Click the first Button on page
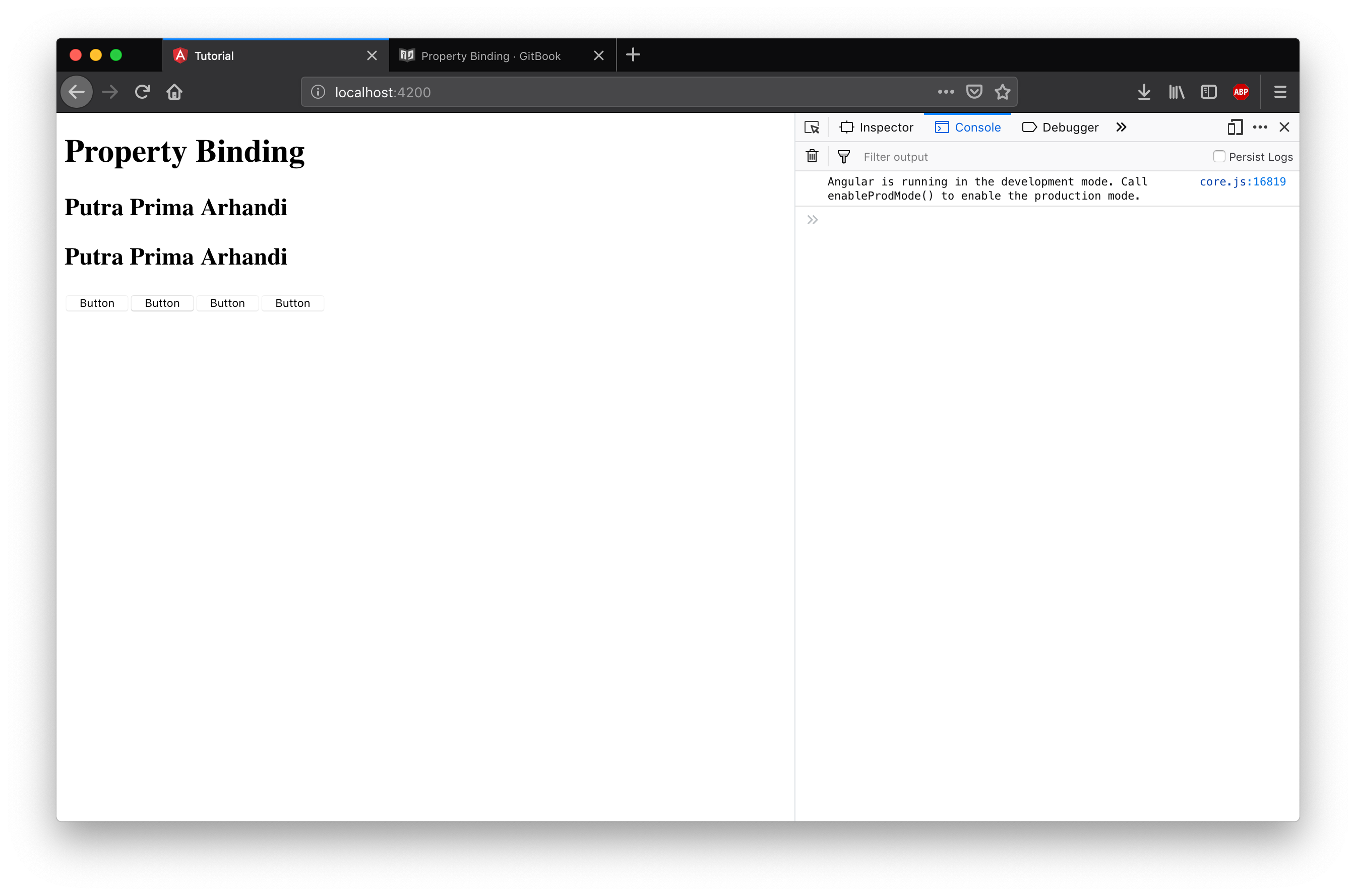Viewport: 1356px width, 896px height. point(97,303)
